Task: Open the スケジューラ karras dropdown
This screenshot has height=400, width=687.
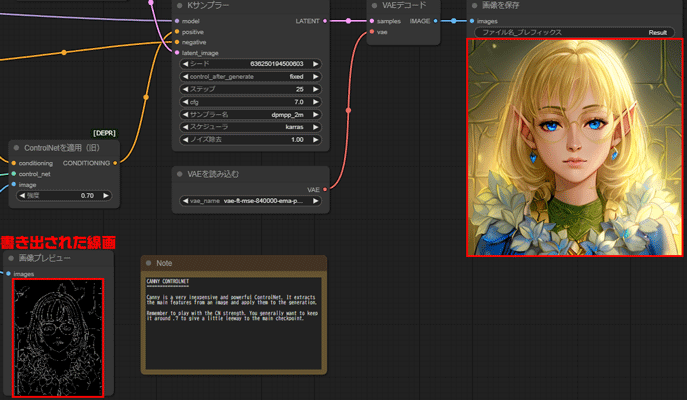Action: (x=250, y=127)
